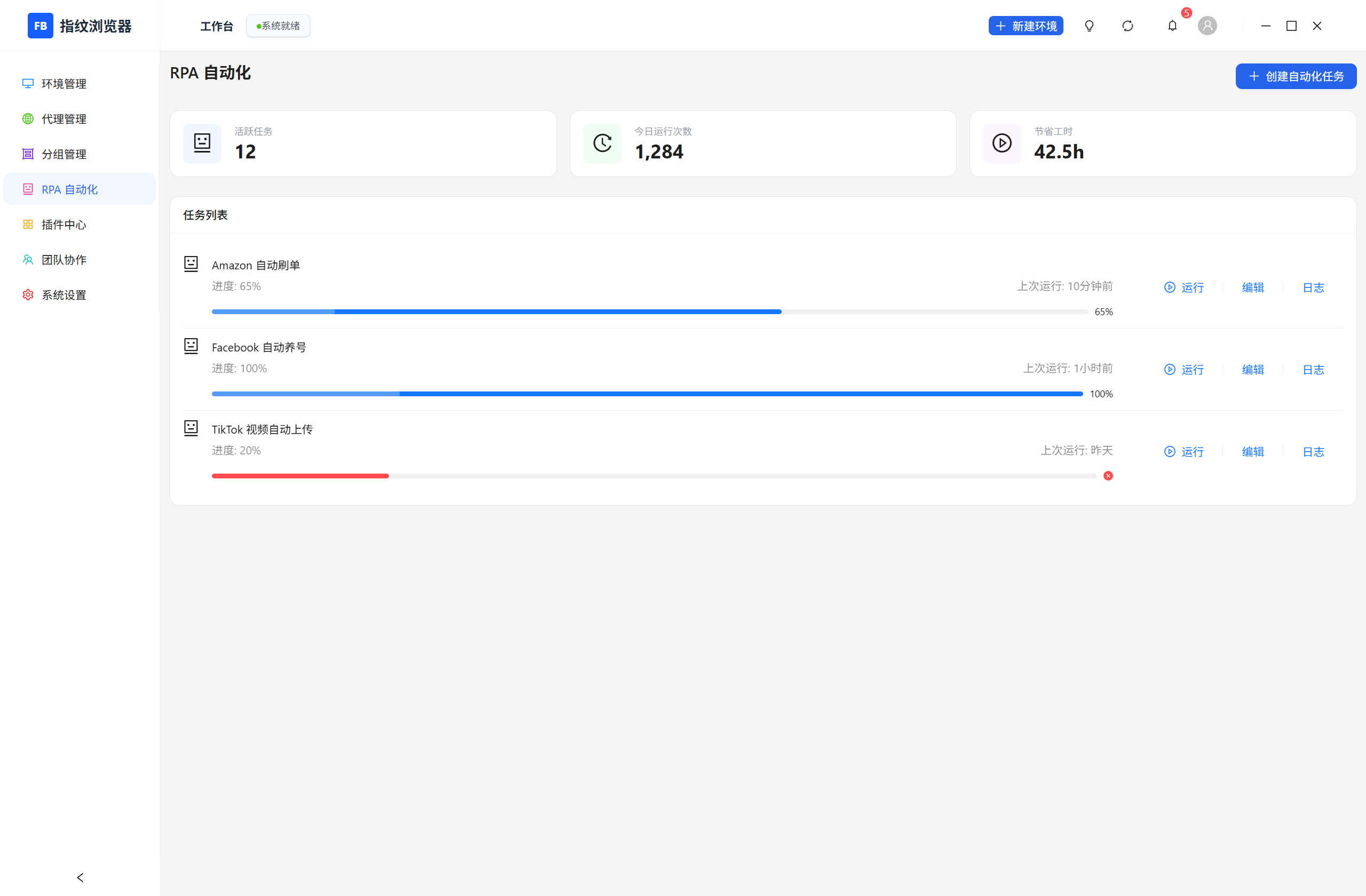Click the Amazon task 65% progress bar
1366x896 pixels.
[650, 311]
